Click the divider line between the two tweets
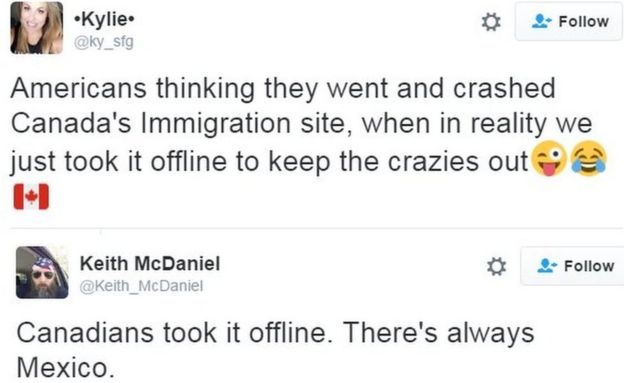The width and height of the screenshot is (624, 383). click(316, 229)
